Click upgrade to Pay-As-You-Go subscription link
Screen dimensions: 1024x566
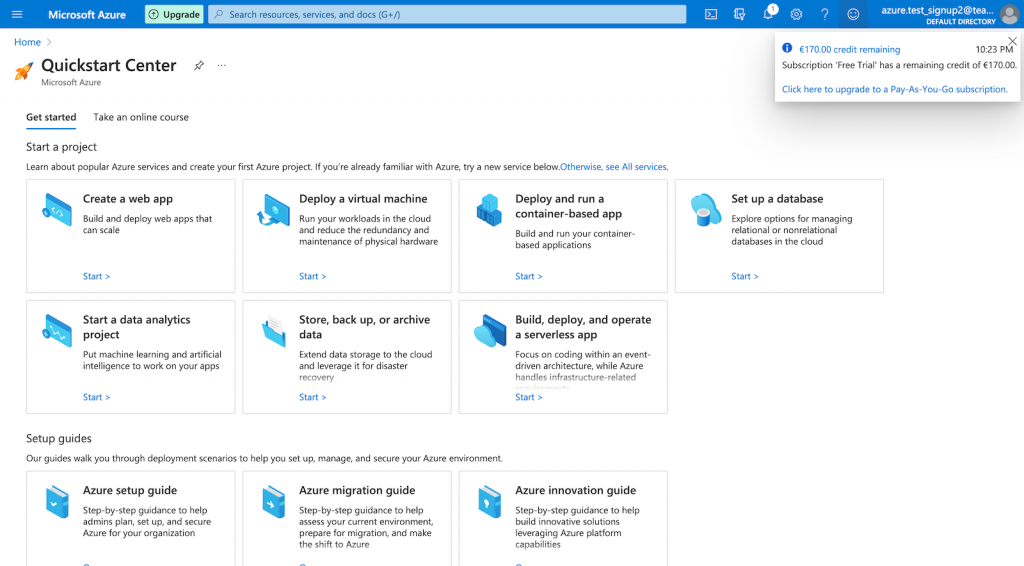point(895,89)
